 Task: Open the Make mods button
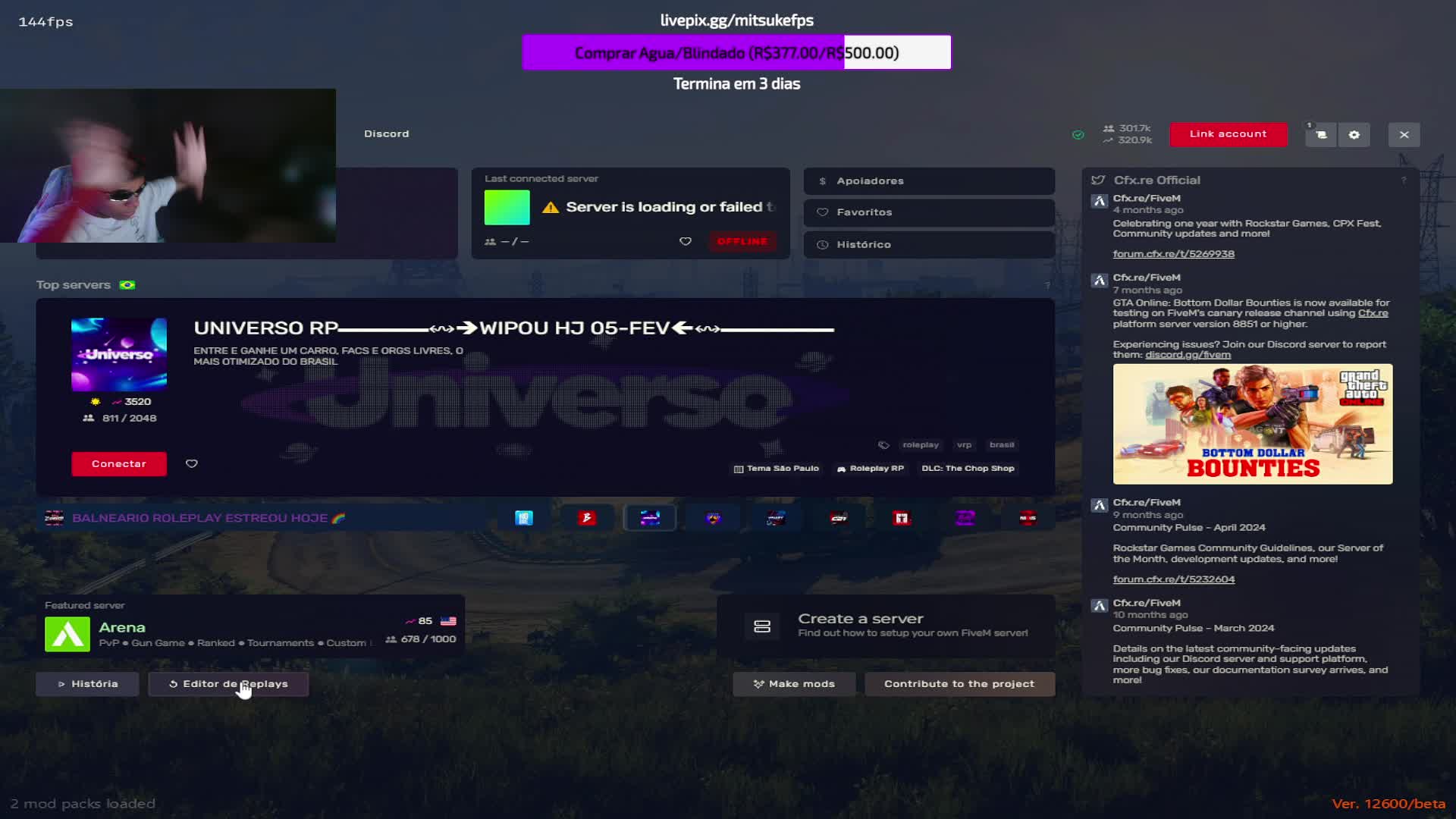tap(794, 684)
